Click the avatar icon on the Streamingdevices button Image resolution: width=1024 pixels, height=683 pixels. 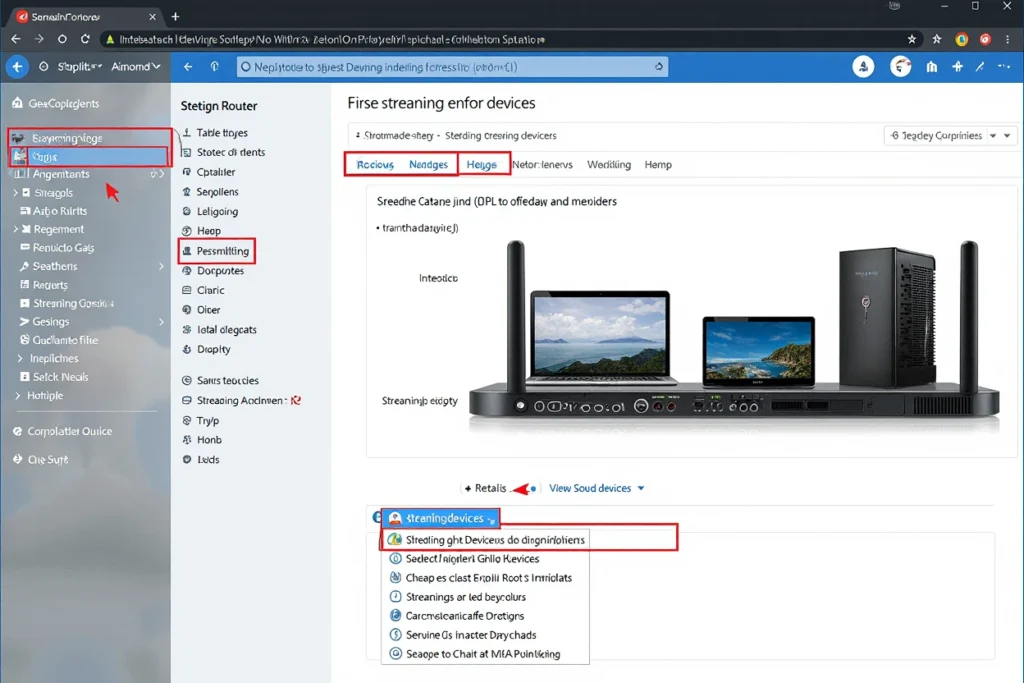(x=396, y=519)
